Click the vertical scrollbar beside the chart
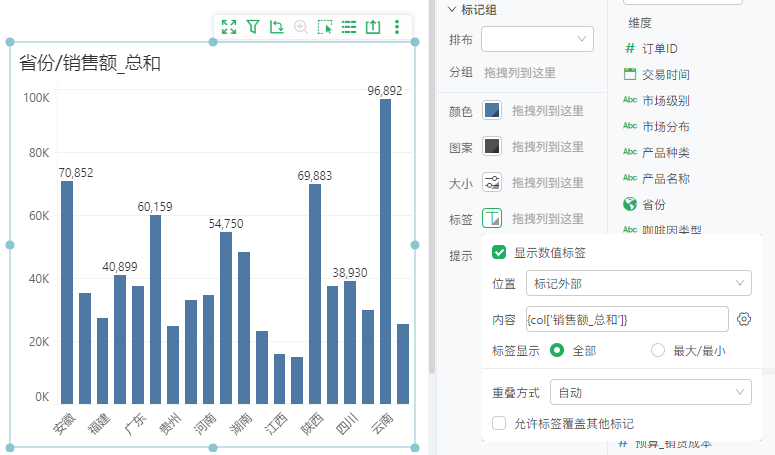Viewport: 775px width, 455px height. (x=431, y=185)
